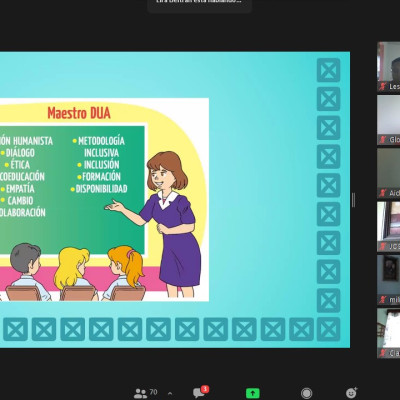The height and width of the screenshot is (400, 400).
Task: Select the participant video labeled mil
Action: 389,280
